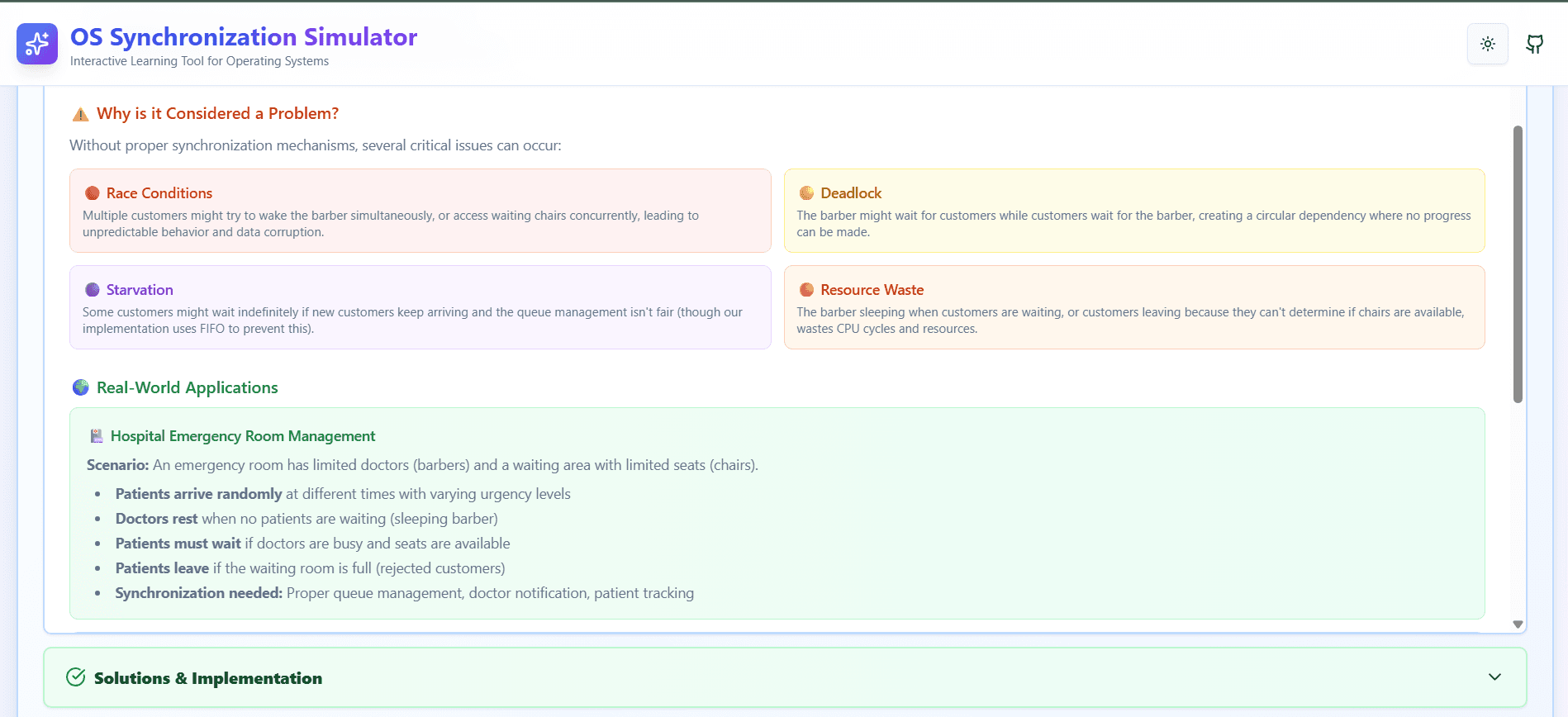Click the warning triangle icon beside Why is it Considered a Problem
Image resolution: width=1568 pixels, height=717 pixels.
click(x=80, y=114)
